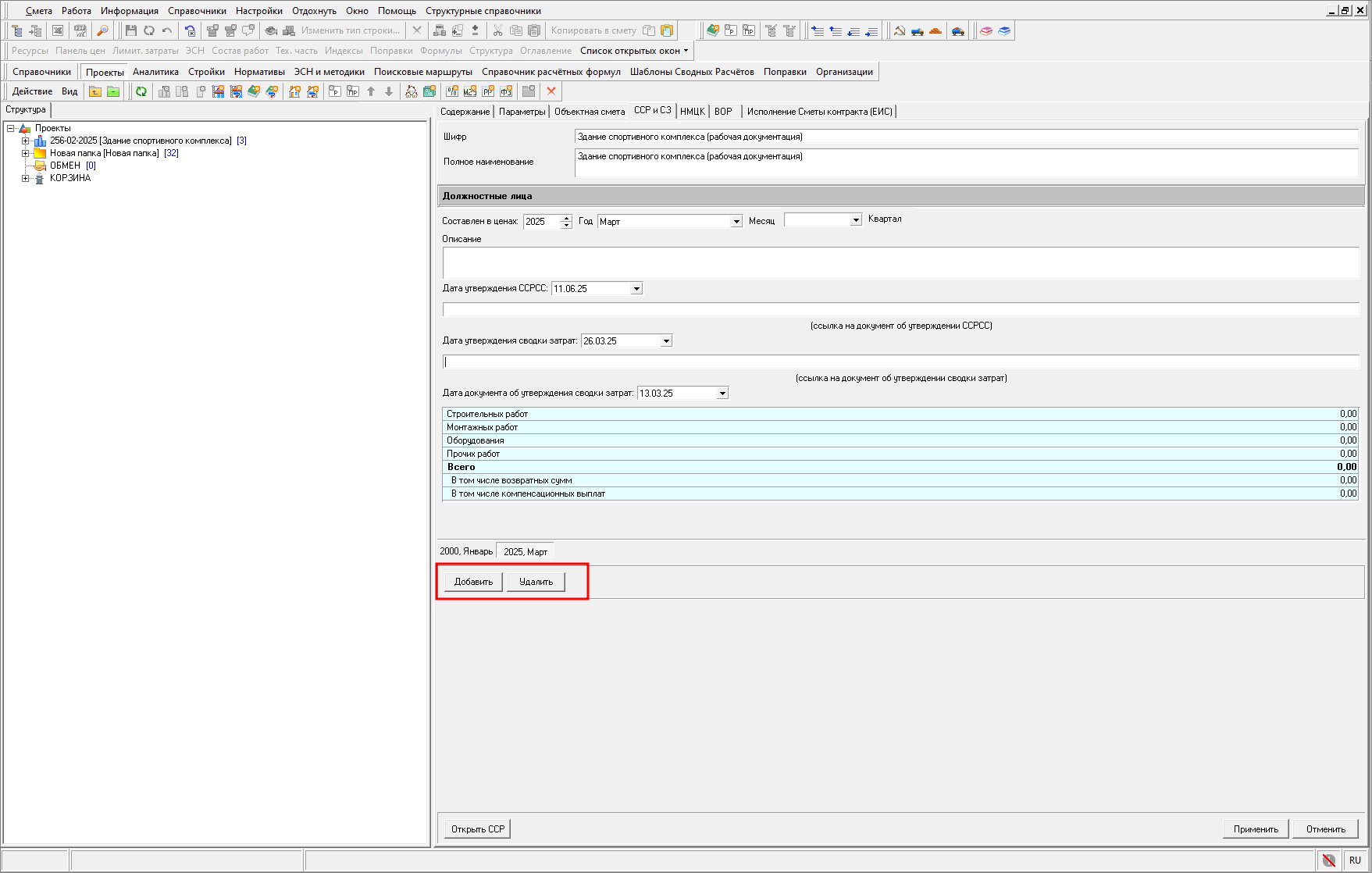Click the undo arrow icon

click(166, 30)
